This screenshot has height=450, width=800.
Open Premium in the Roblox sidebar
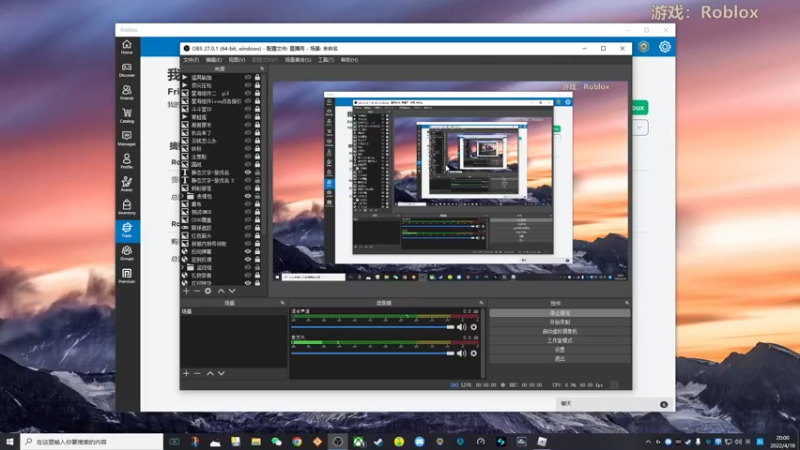127,276
